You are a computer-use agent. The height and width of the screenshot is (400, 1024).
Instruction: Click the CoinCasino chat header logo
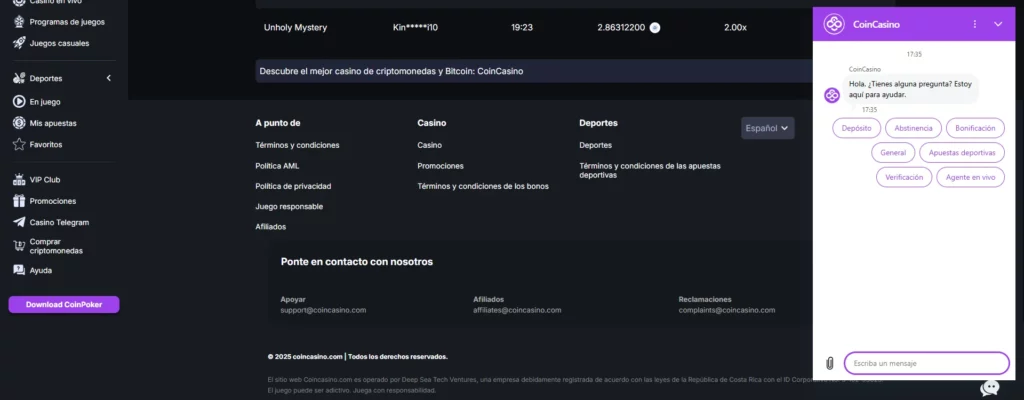tap(834, 24)
